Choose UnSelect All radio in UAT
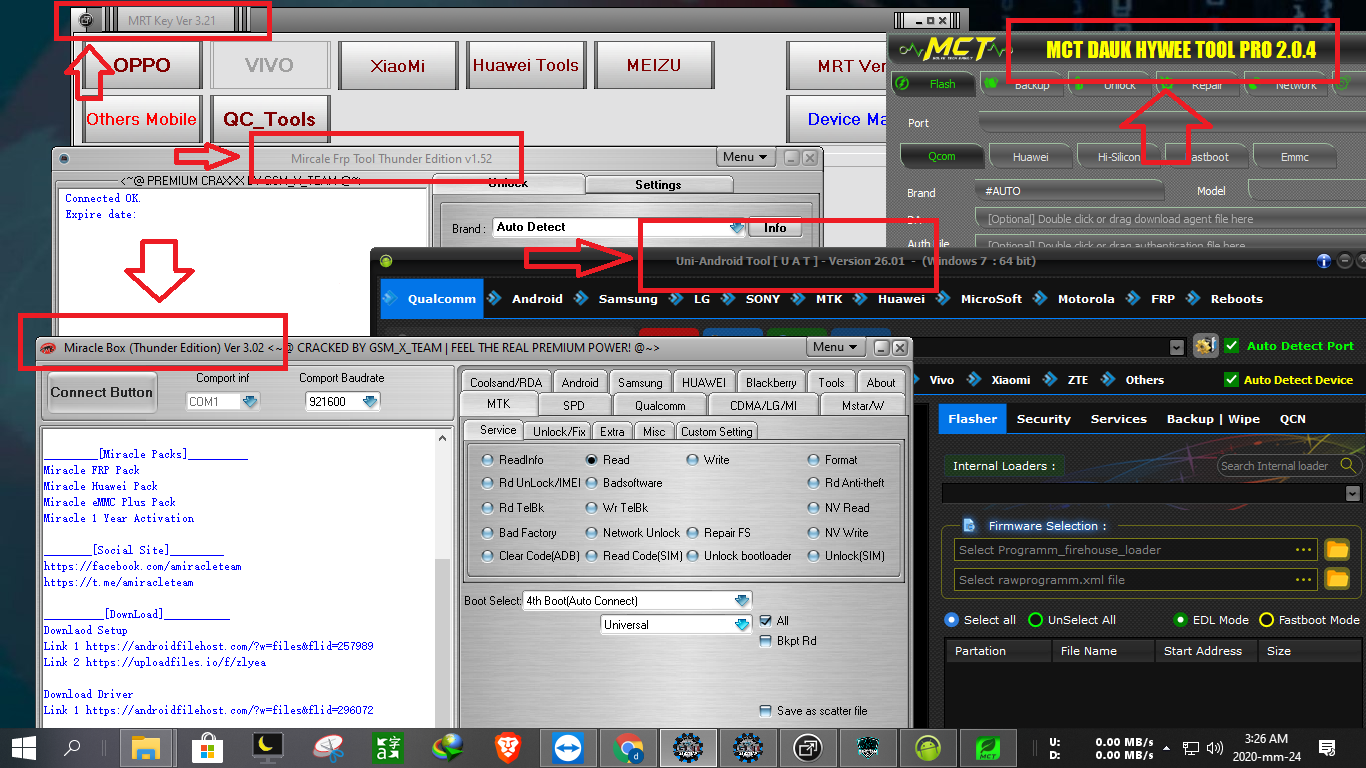This screenshot has width=1366, height=768. point(1036,620)
